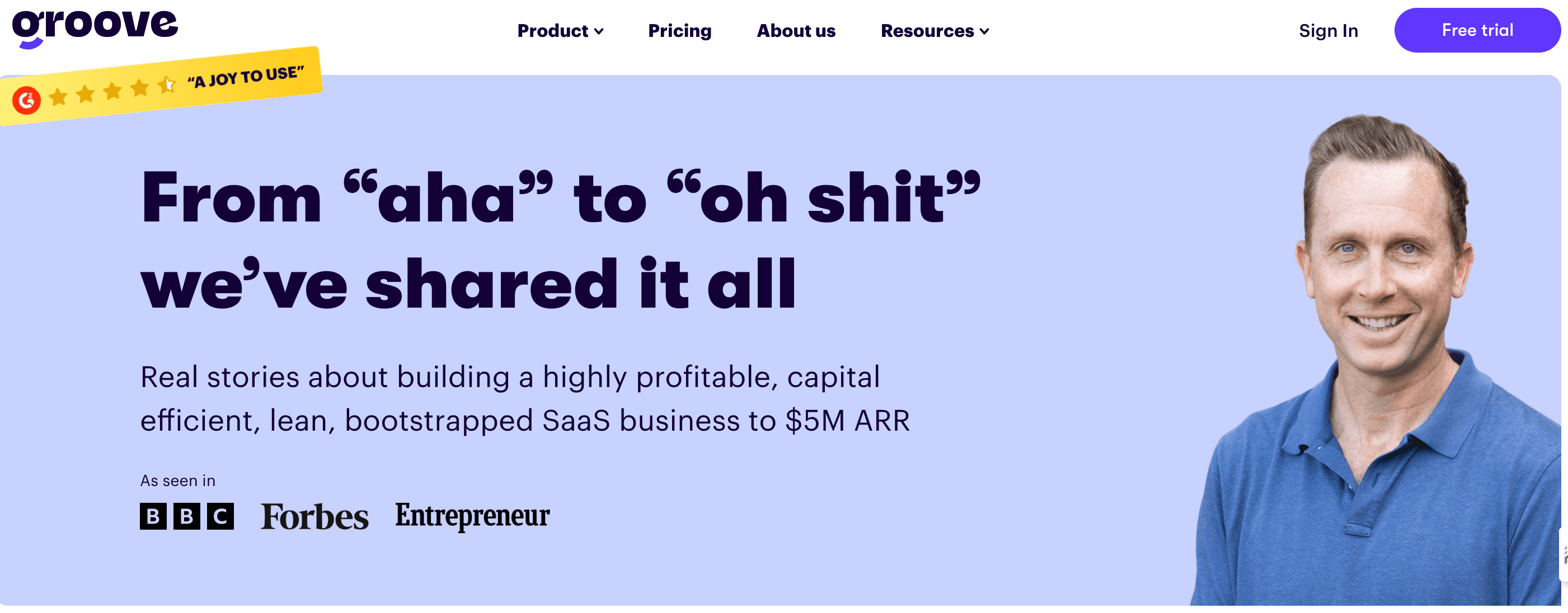
Task: Expand the Resources dropdown chevron
Action: (x=985, y=32)
